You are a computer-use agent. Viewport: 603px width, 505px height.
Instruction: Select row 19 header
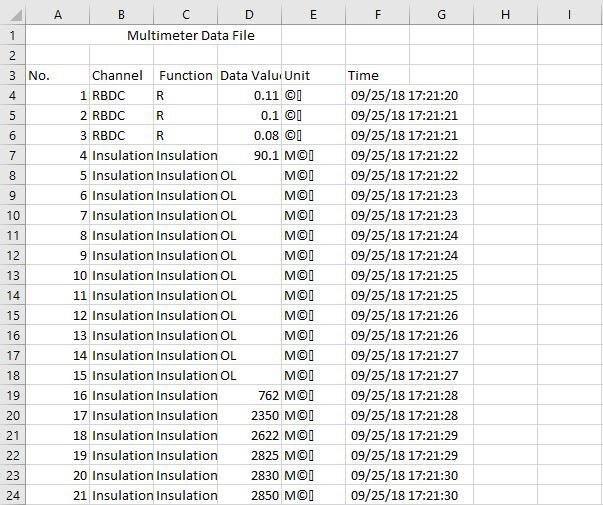tap(13, 395)
